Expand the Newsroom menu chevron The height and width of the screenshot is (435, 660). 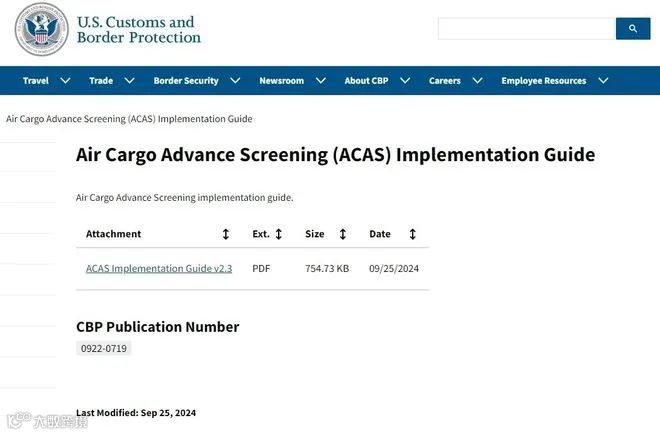point(321,80)
